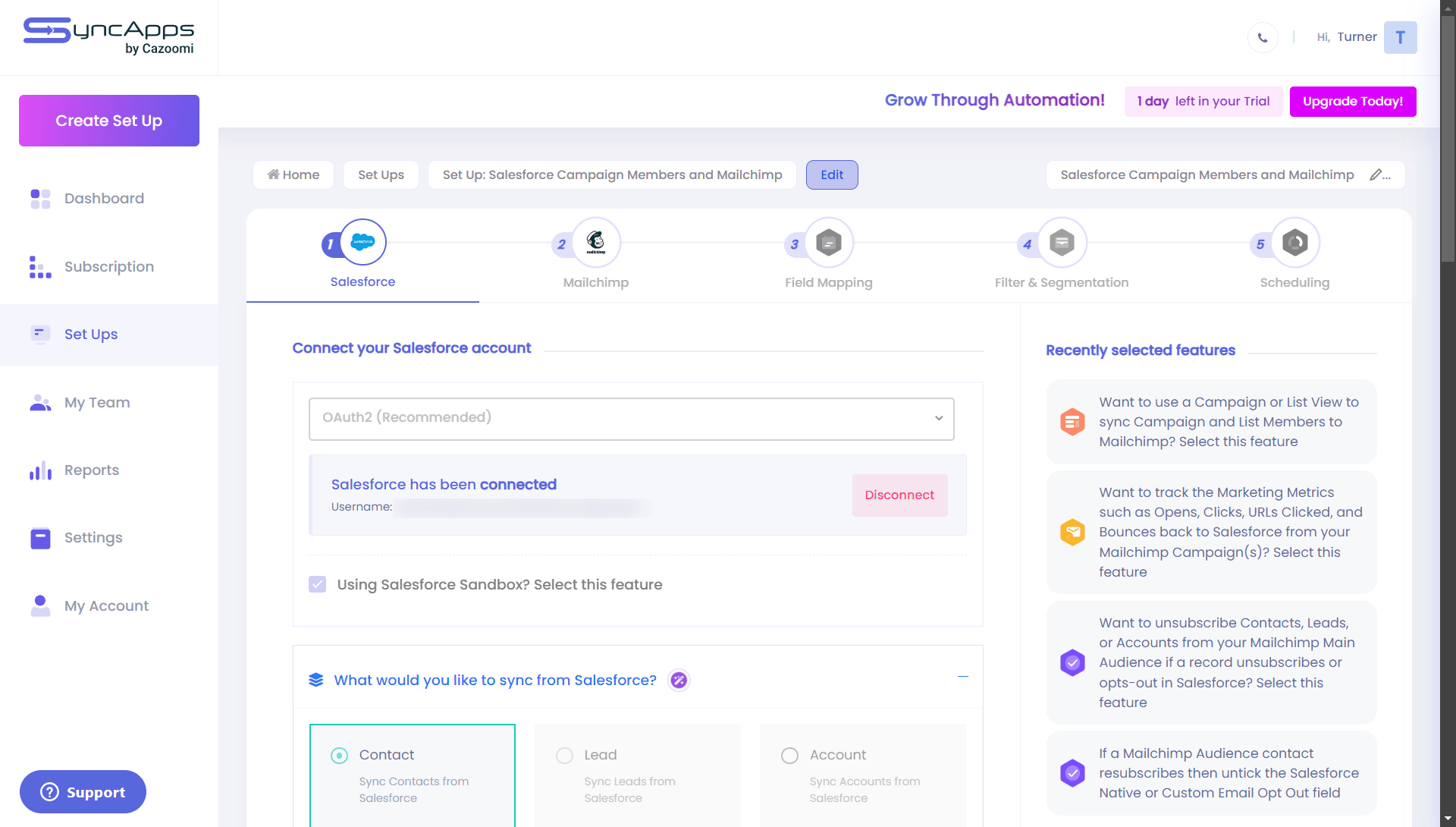Click purple check icon for resubscribes feature
1456x827 pixels.
pyautogui.click(x=1072, y=773)
